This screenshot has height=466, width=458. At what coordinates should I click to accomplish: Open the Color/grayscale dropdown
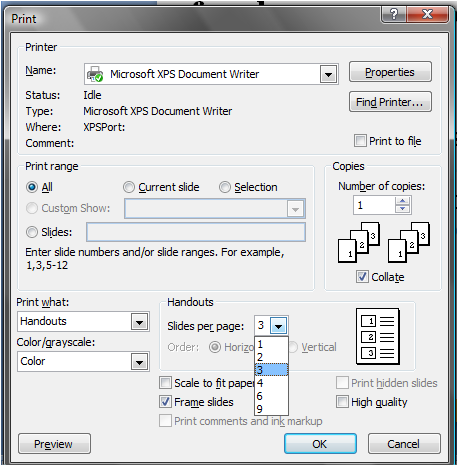139,362
